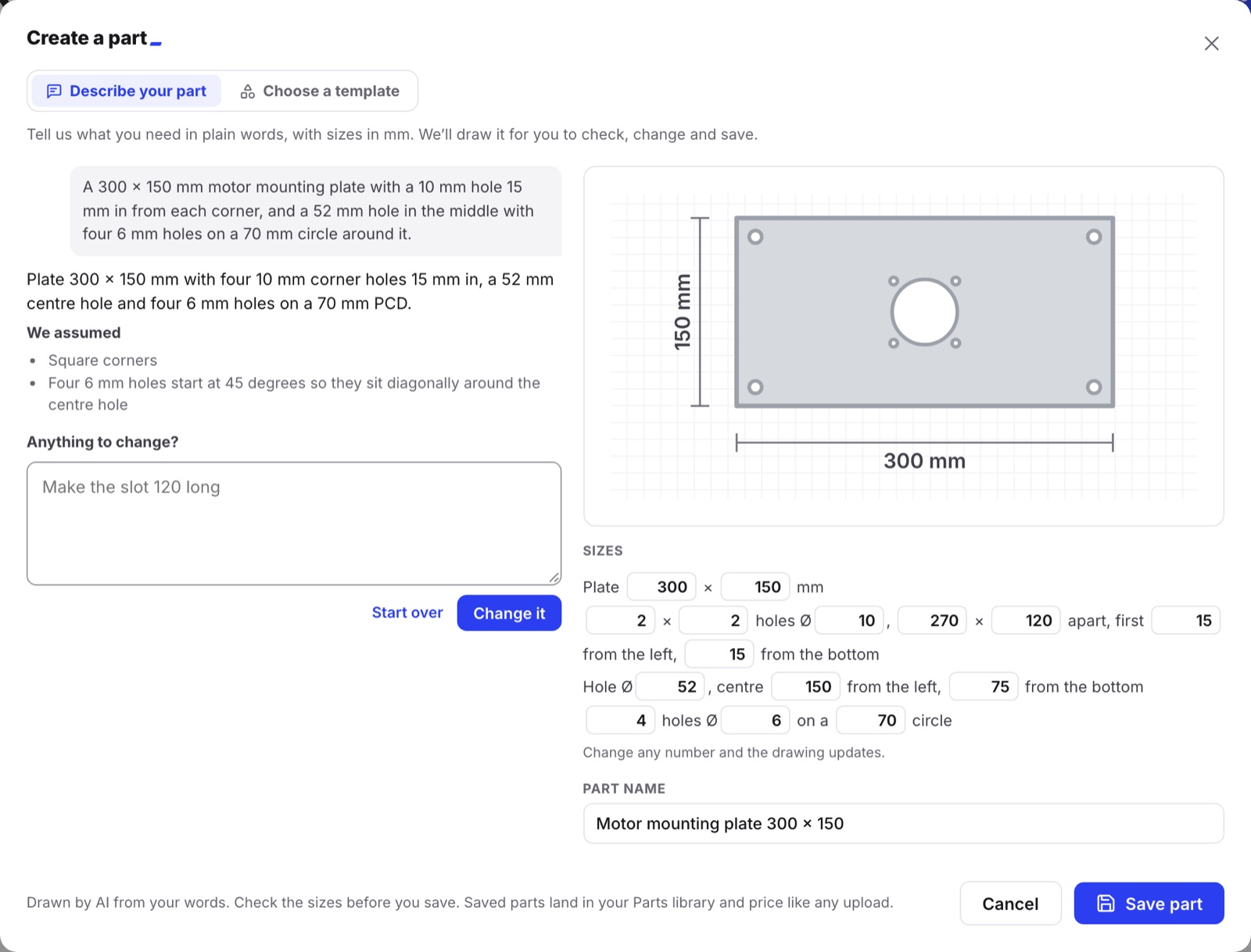This screenshot has height=952, width=1251.
Task: Edit the from the bottom offset field showing 15
Action: [719, 654]
